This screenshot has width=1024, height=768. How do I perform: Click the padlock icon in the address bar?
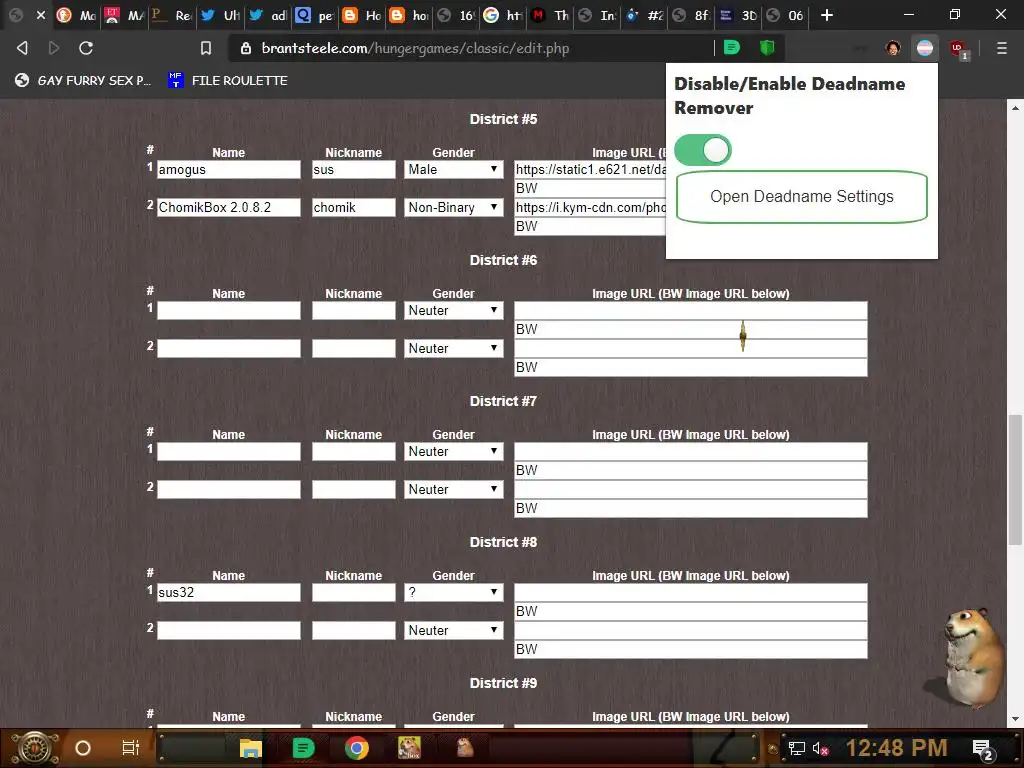246,48
